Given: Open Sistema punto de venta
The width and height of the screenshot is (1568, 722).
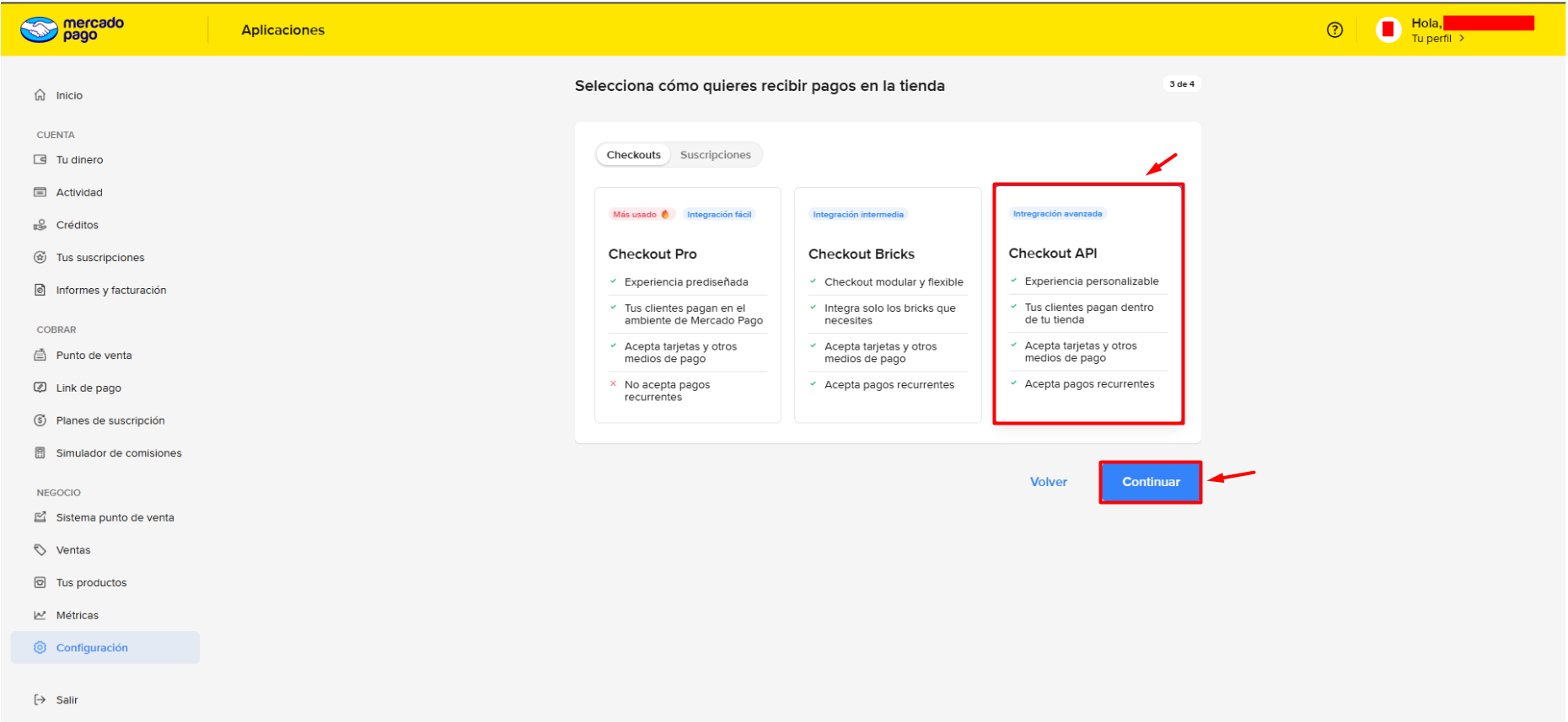Looking at the screenshot, I should 115,518.
